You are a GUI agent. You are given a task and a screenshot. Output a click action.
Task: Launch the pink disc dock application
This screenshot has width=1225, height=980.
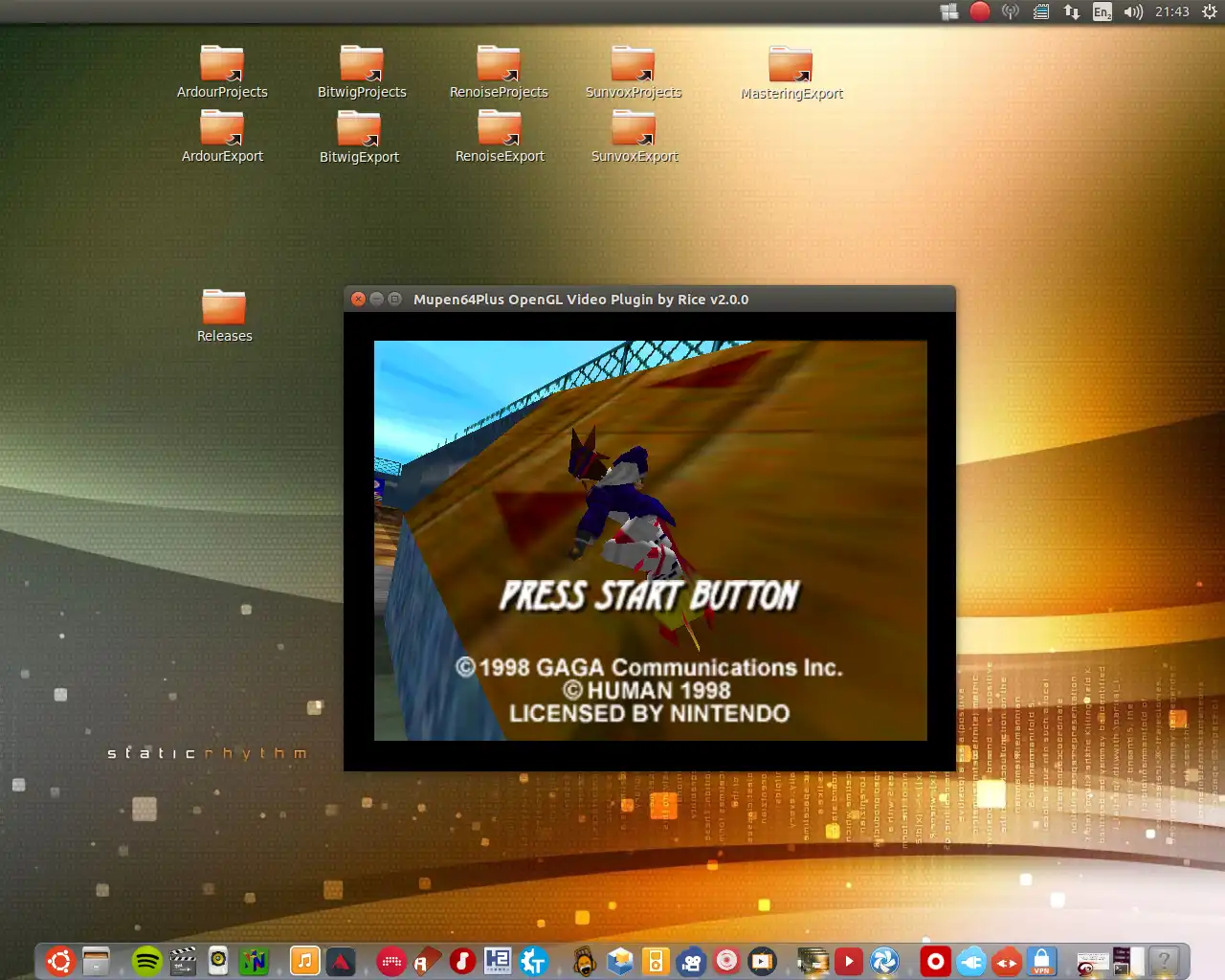pyautogui.click(x=727, y=961)
